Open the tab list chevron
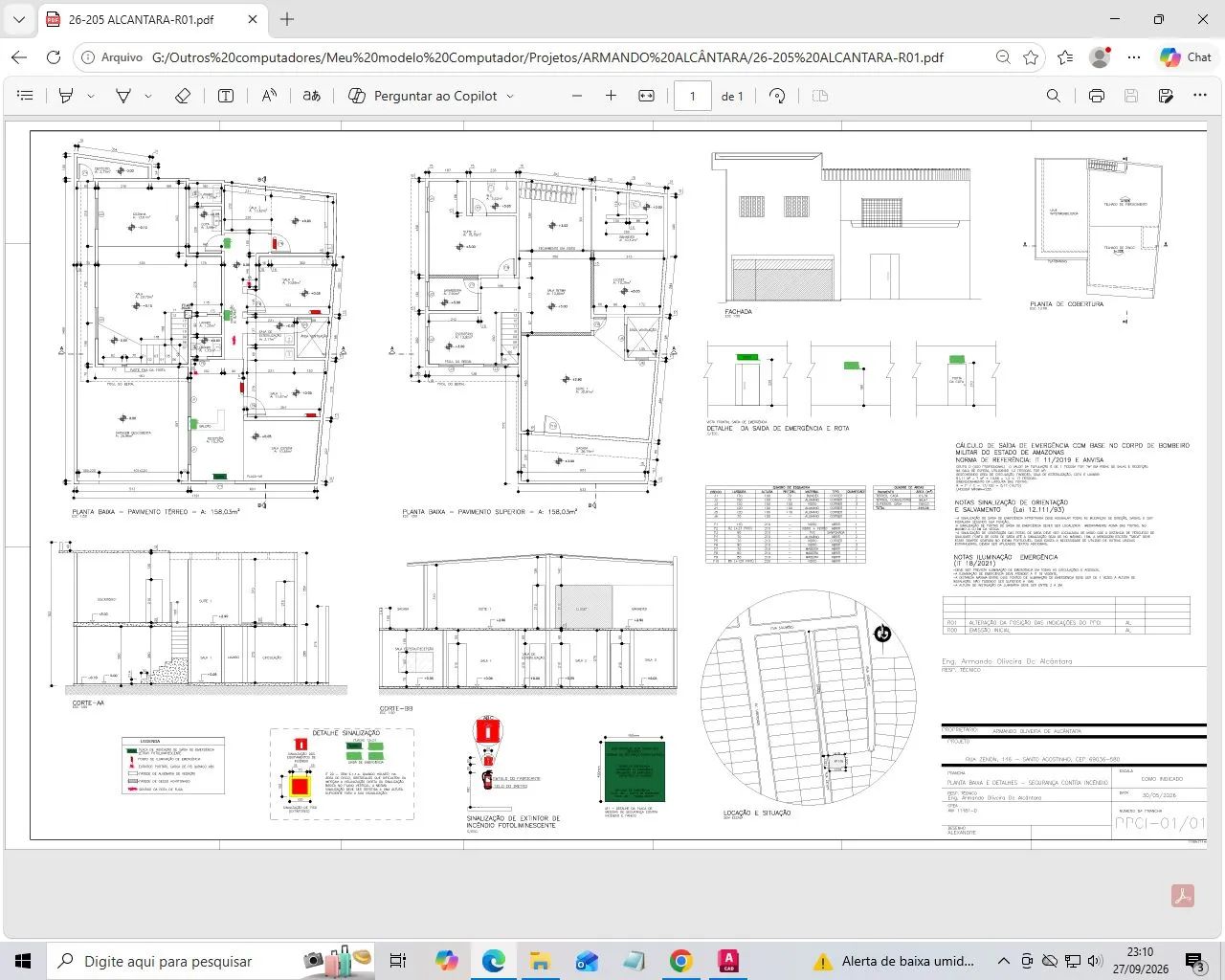This screenshot has width=1225, height=980. [19, 19]
